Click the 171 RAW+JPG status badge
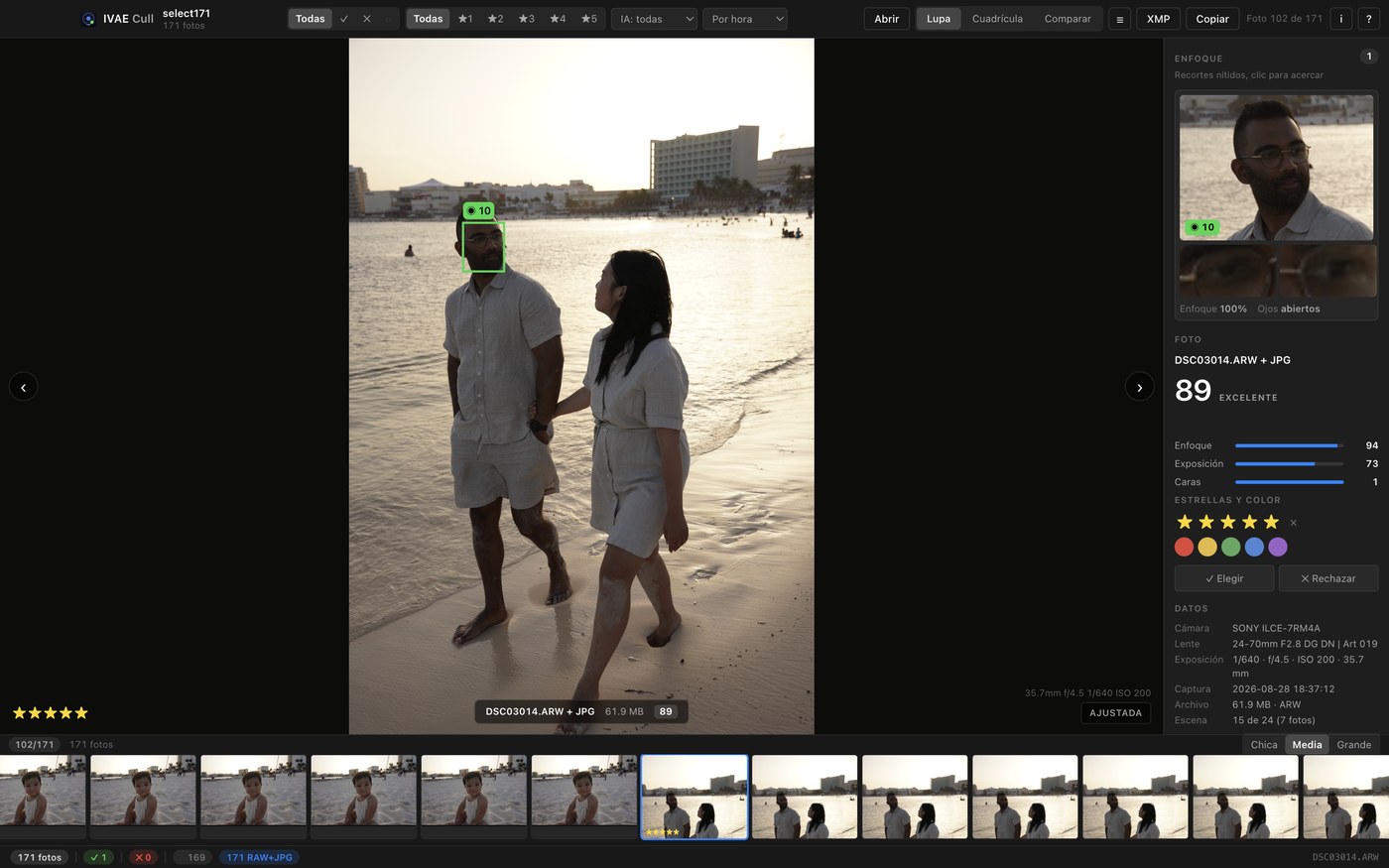 point(259,857)
